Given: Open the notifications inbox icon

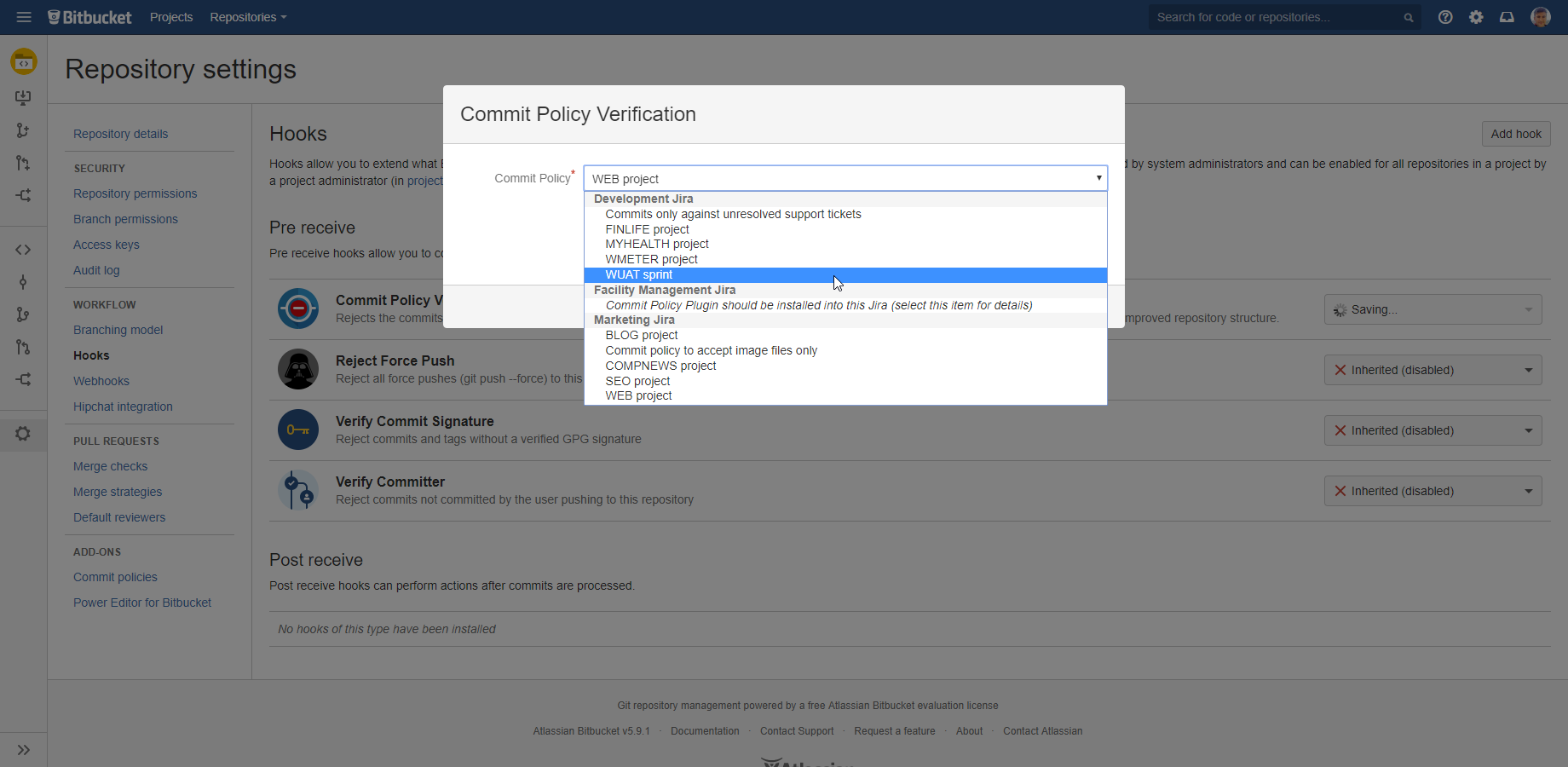Looking at the screenshot, I should 1507,17.
